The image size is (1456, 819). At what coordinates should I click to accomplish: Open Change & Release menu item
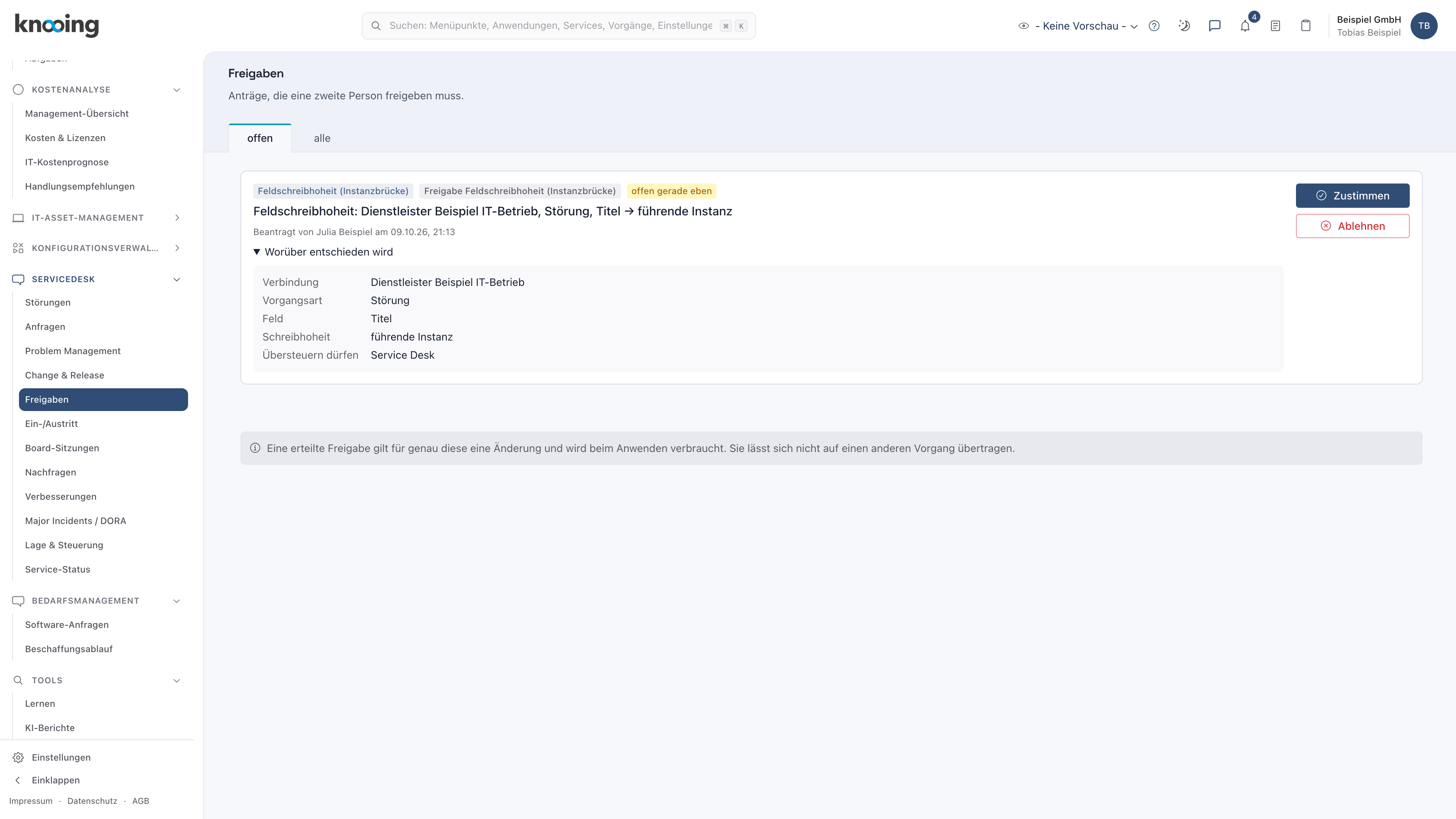(64, 376)
